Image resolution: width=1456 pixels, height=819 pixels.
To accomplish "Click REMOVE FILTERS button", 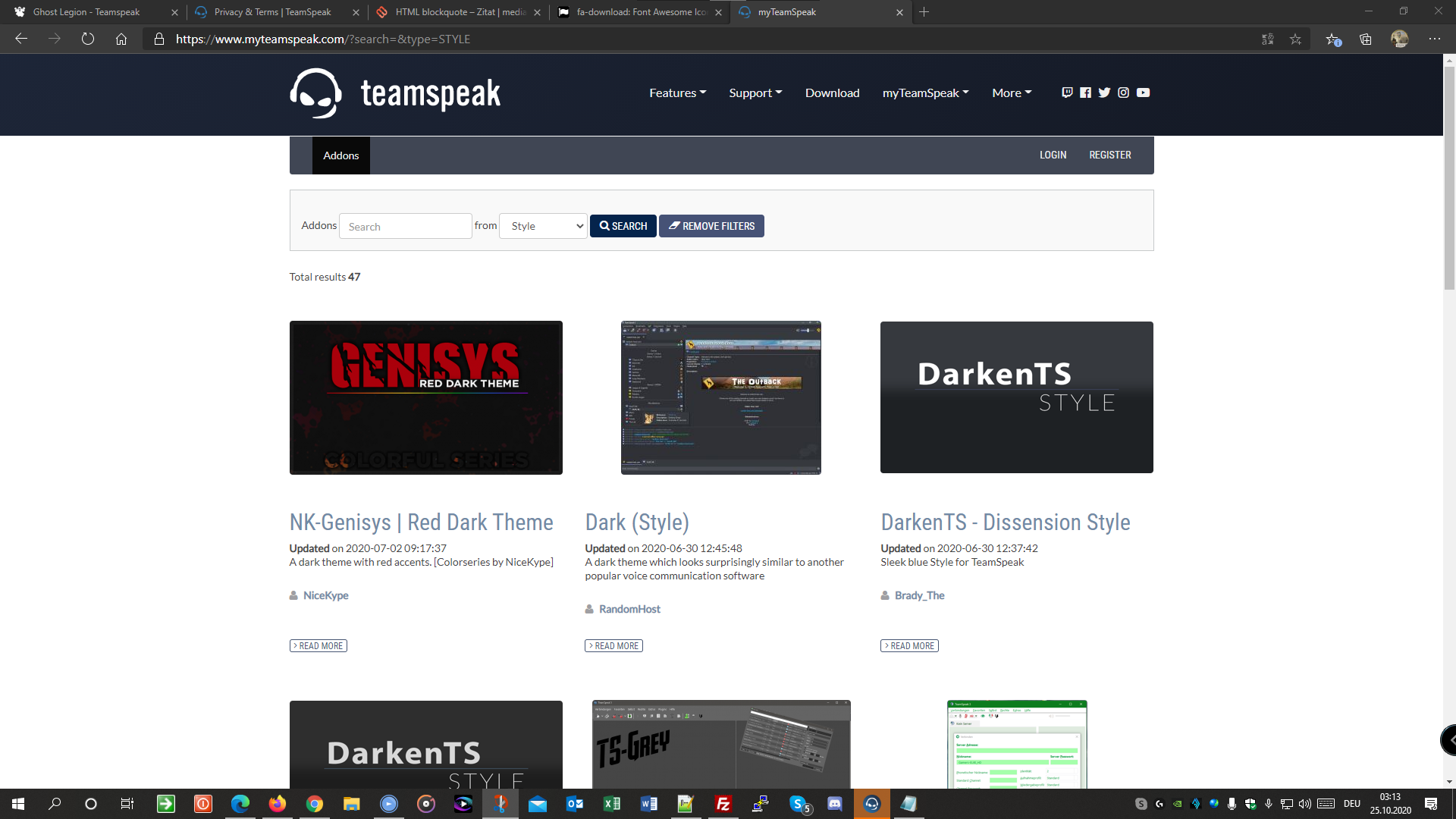I will [x=711, y=226].
